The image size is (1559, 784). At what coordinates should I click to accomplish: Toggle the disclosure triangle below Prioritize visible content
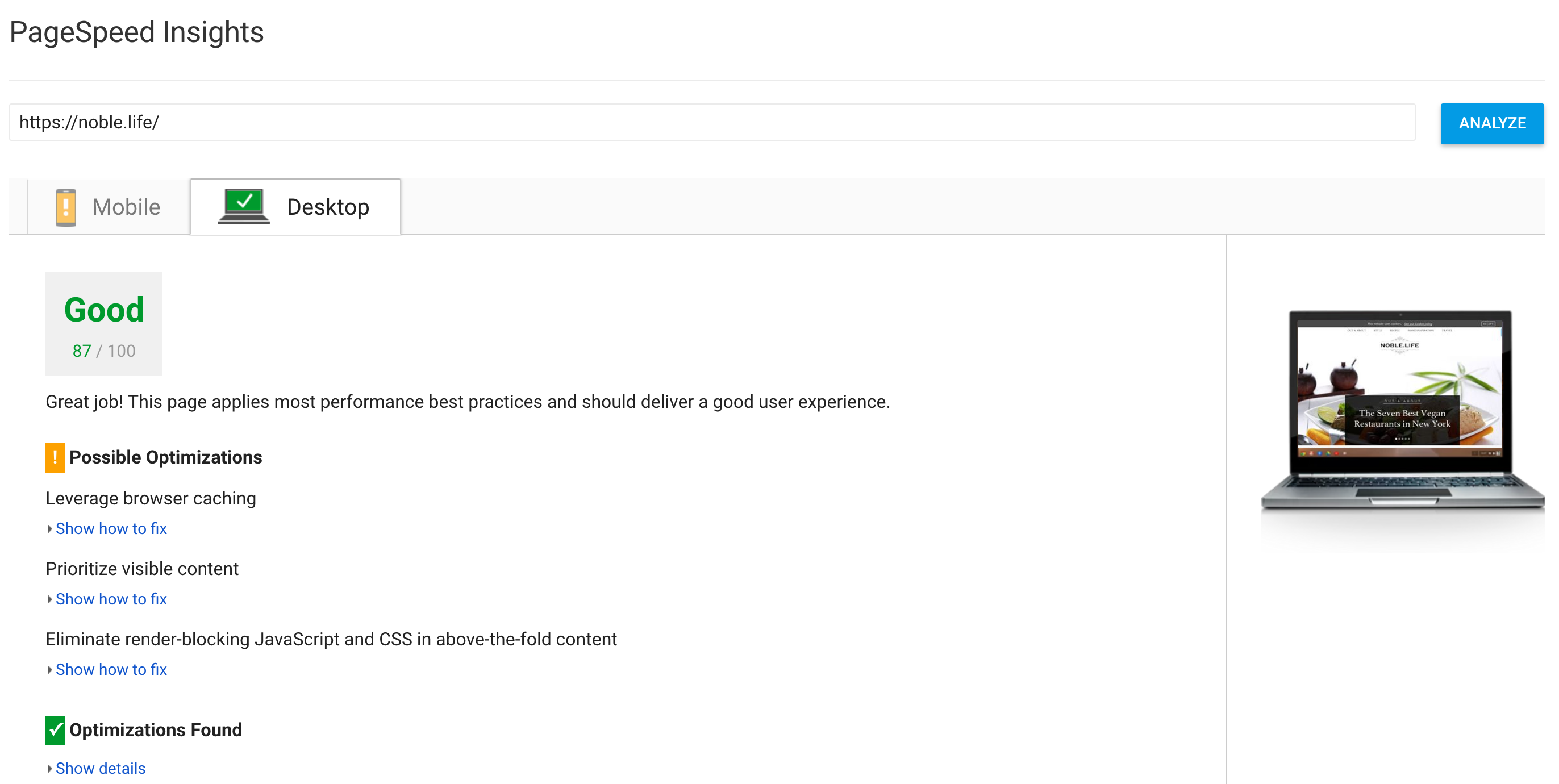pyautogui.click(x=49, y=599)
